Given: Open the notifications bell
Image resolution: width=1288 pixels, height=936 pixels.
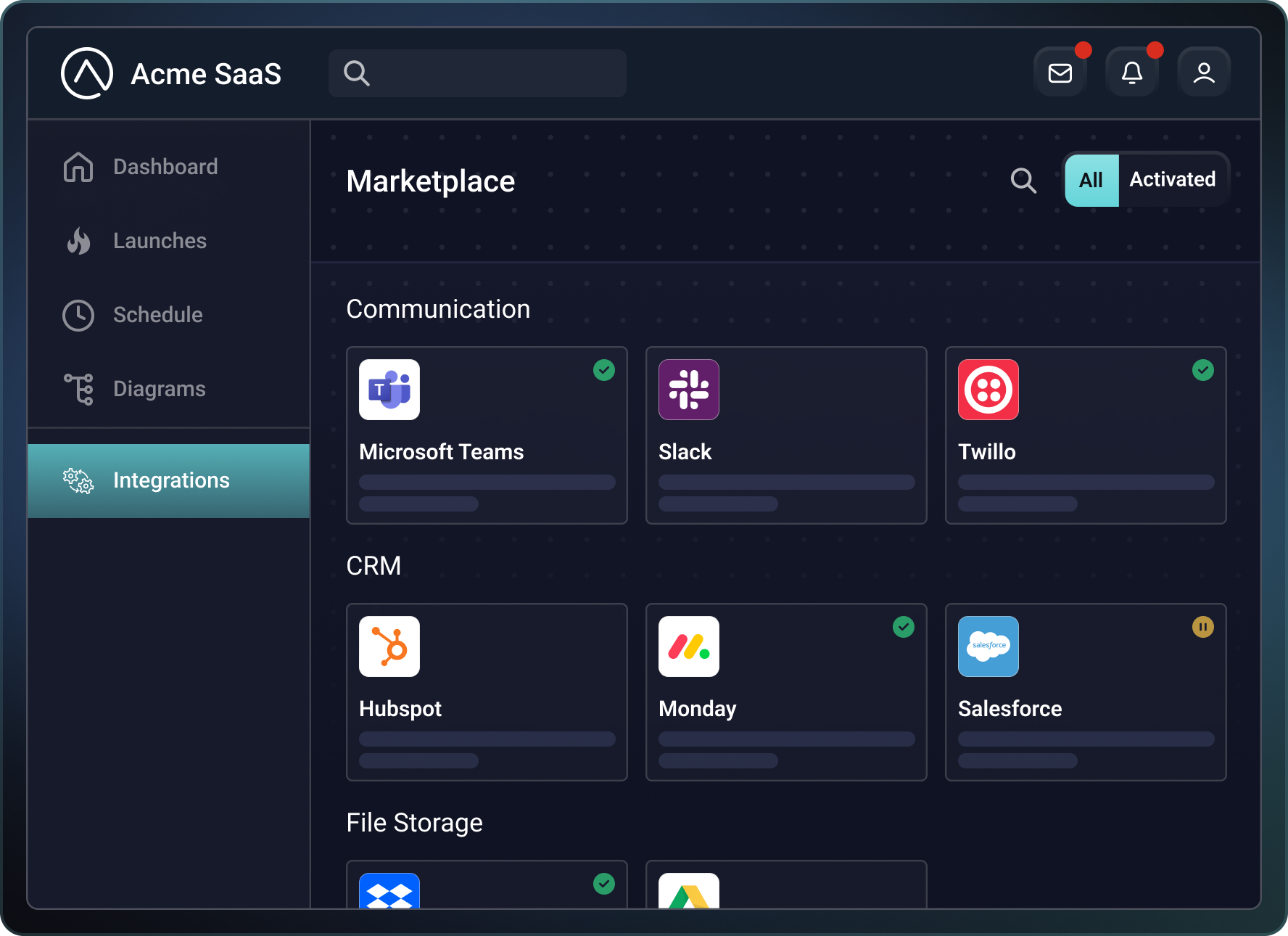Looking at the screenshot, I should (1132, 73).
